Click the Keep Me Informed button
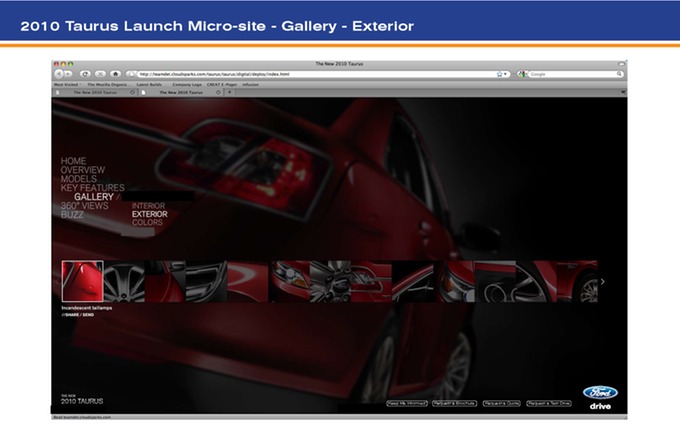Image resolution: width=680 pixels, height=439 pixels. pos(407,403)
